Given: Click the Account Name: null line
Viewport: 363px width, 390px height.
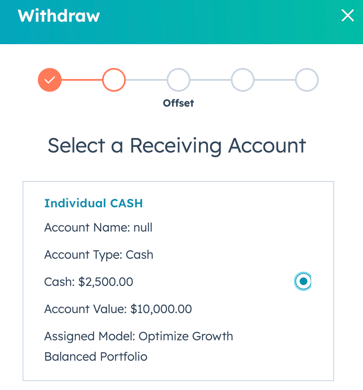Looking at the screenshot, I should 98,228.
